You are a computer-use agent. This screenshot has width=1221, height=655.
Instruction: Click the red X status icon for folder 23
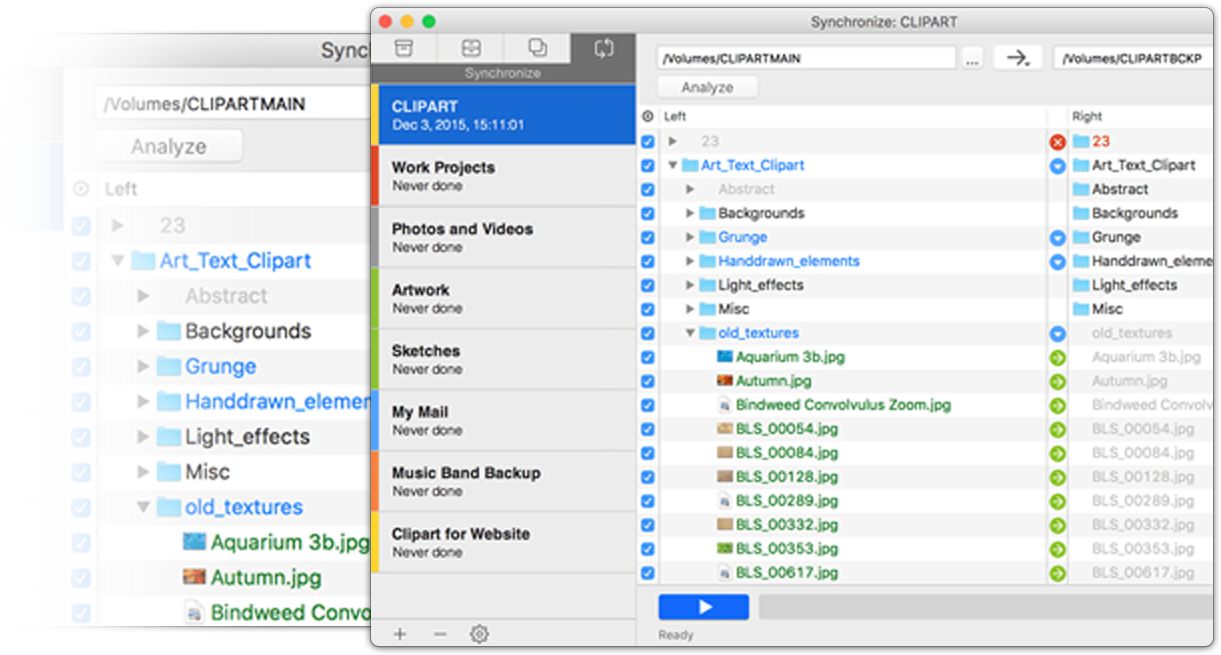point(1057,142)
